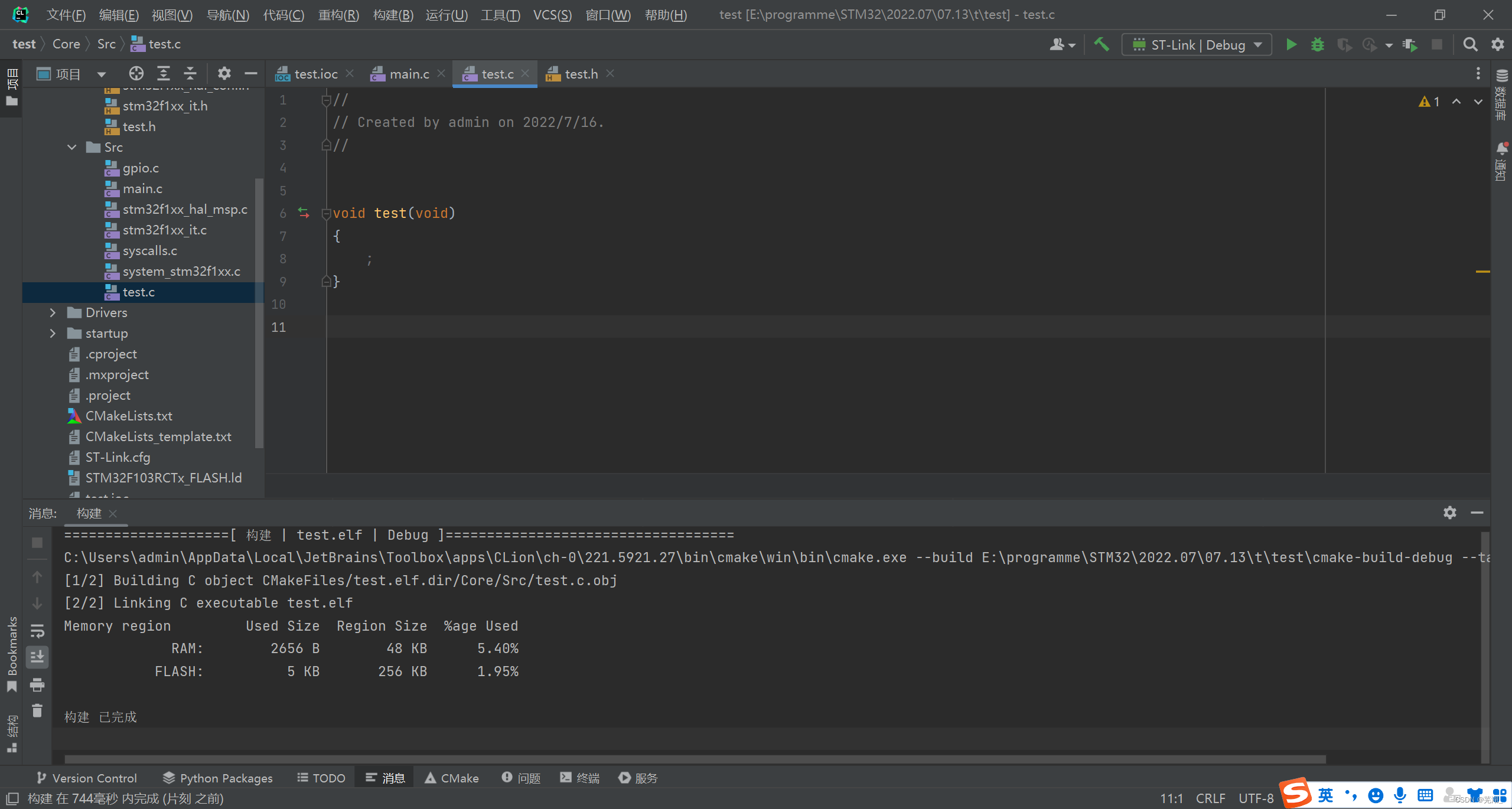Open CMakeLists.txt in project tree
The width and height of the screenshot is (1512, 809).
tap(129, 416)
